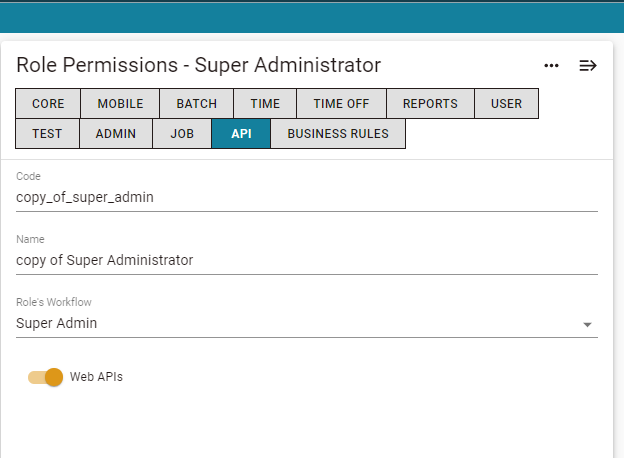Open the Super Admin workflow selector
This screenshot has height=458, width=624.
pos(307,324)
